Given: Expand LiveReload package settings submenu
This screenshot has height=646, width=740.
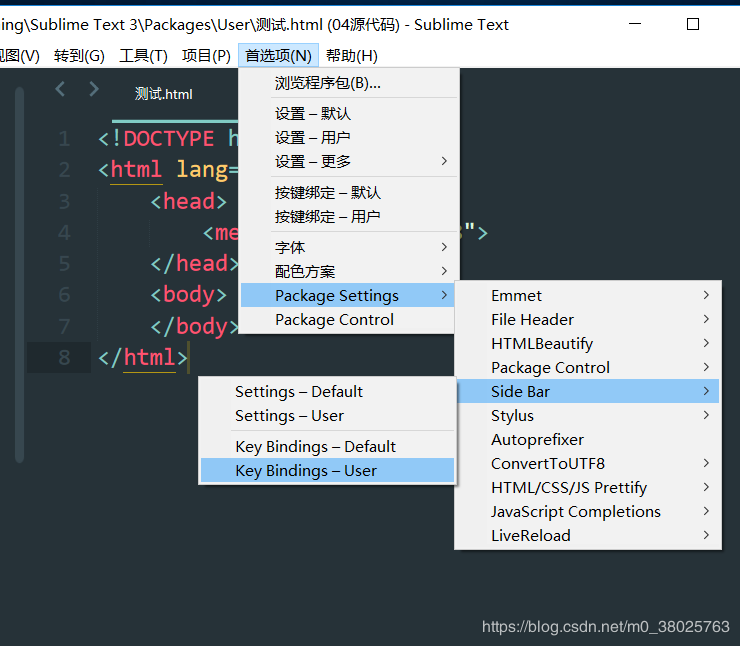Looking at the screenshot, I should coord(588,536).
